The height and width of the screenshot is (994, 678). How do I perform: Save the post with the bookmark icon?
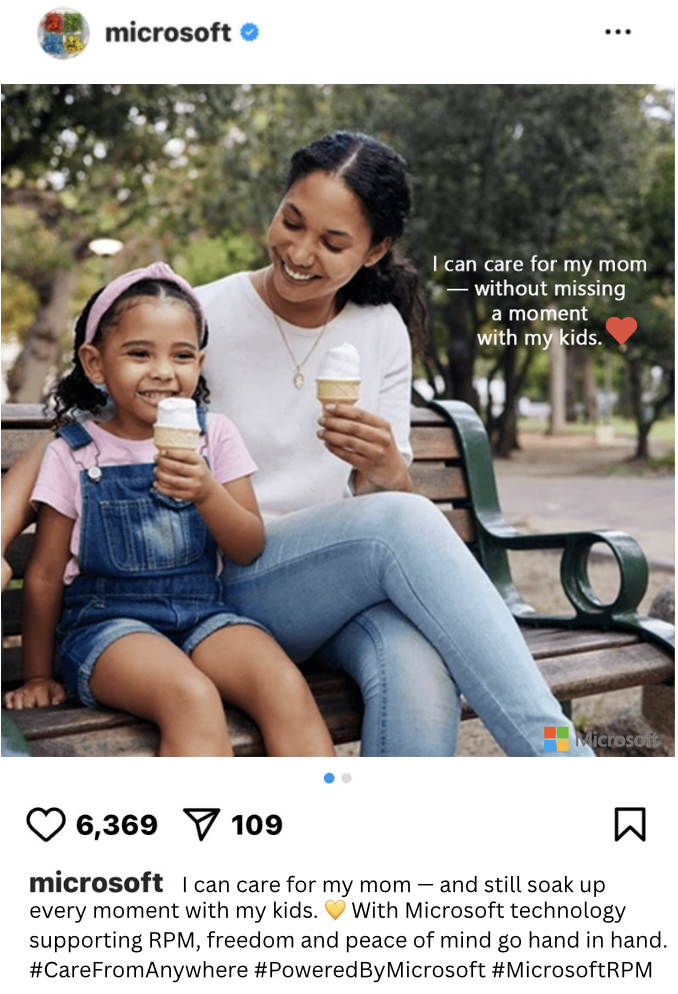630,824
